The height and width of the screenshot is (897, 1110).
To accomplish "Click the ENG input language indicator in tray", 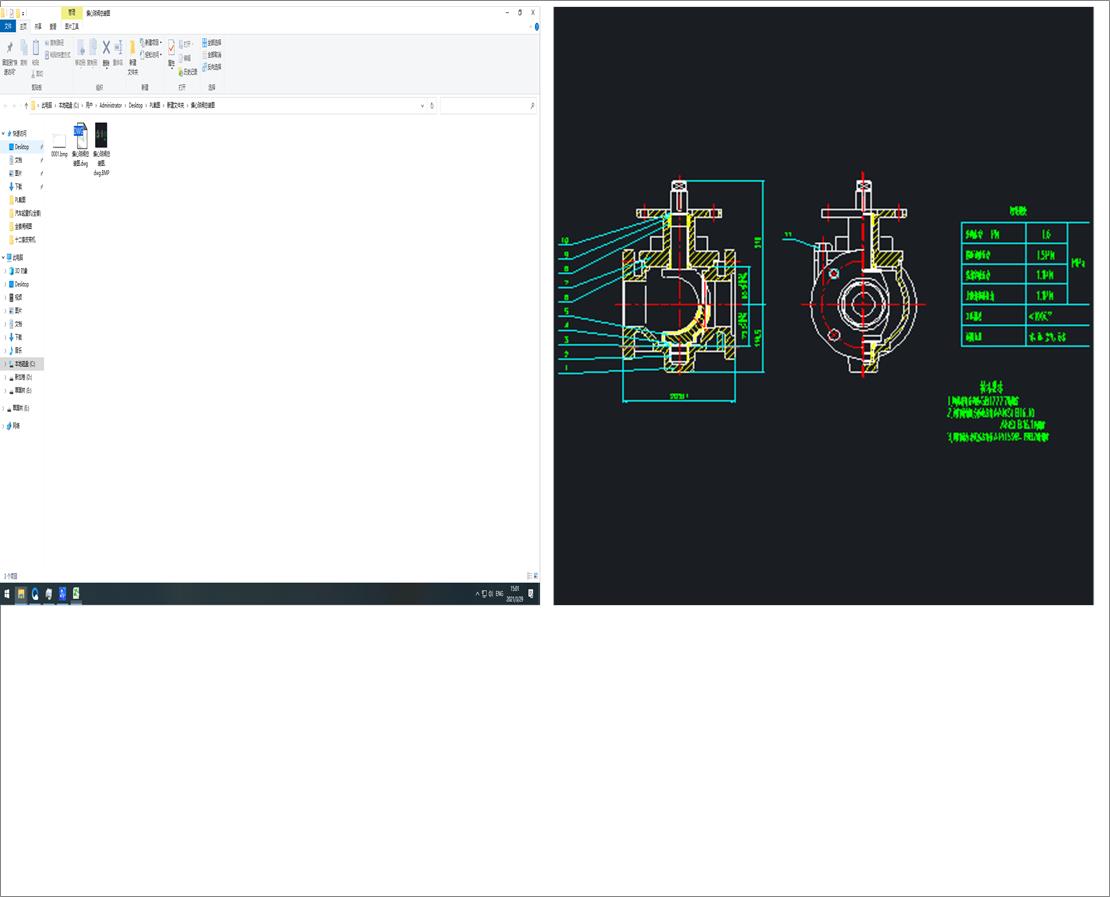I will click(x=499, y=594).
